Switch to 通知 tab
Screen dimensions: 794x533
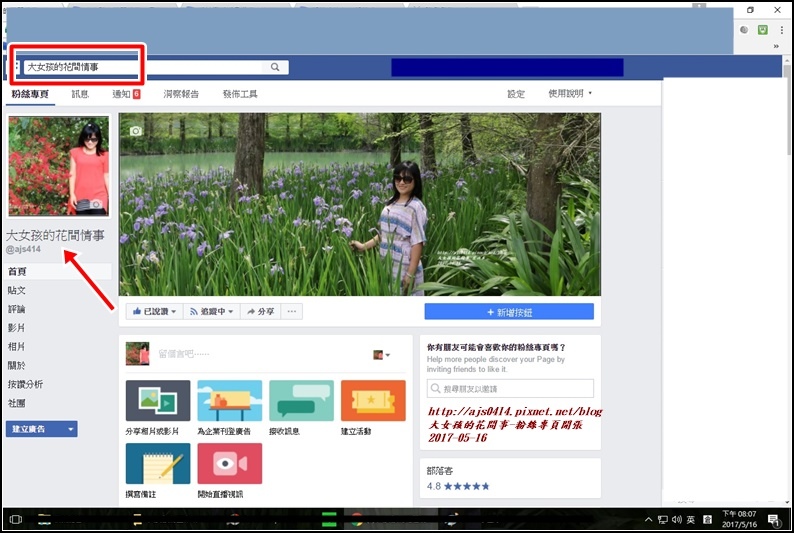tap(122, 94)
